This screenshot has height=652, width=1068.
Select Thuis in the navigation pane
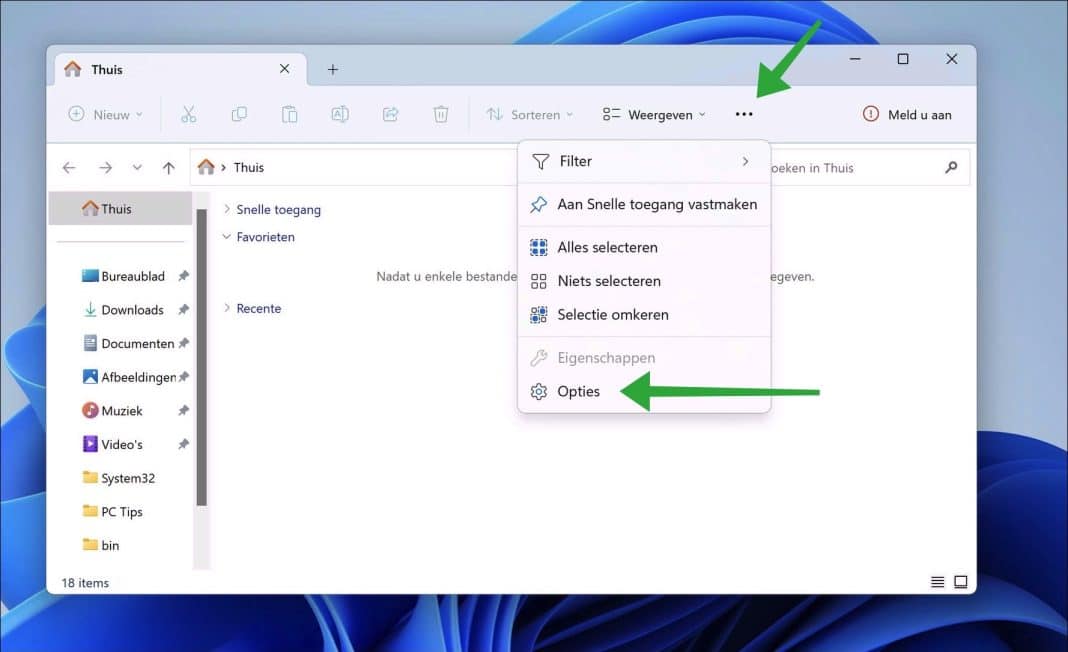pyautogui.click(x=121, y=208)
